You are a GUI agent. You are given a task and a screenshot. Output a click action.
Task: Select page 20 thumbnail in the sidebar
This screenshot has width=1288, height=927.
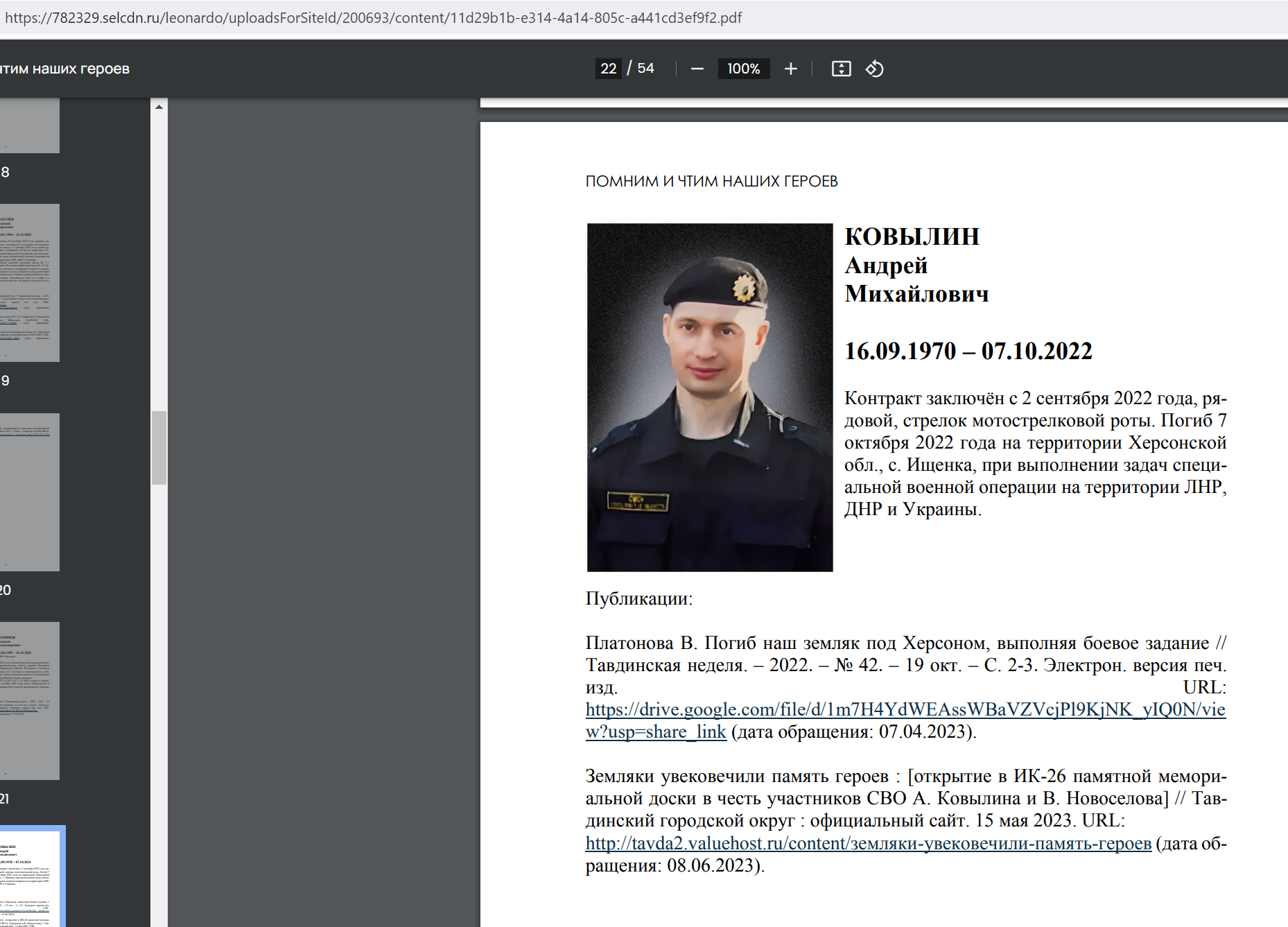tap(30, 492)
